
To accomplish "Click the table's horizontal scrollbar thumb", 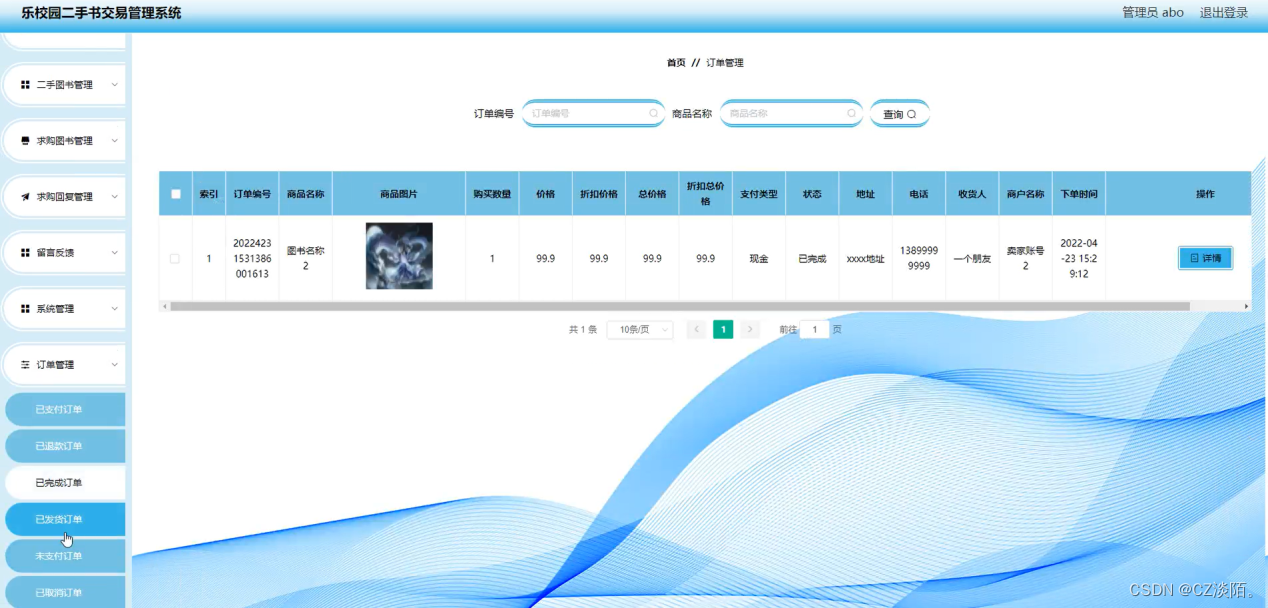I will [680, 306].
